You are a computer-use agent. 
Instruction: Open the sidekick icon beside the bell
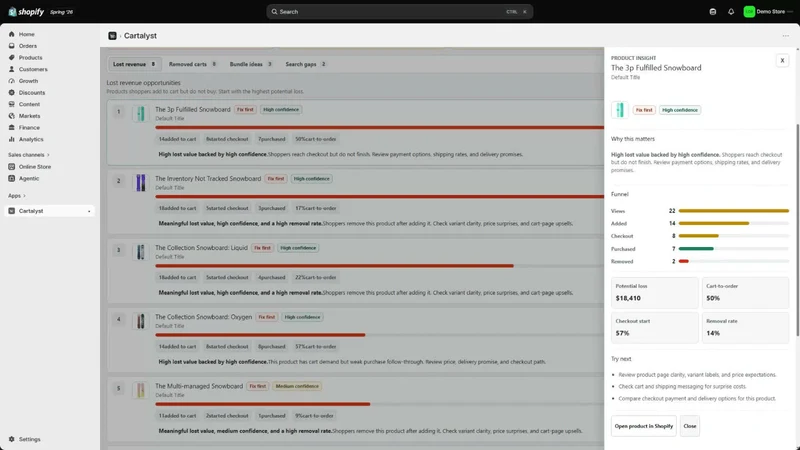coord(713,12)
